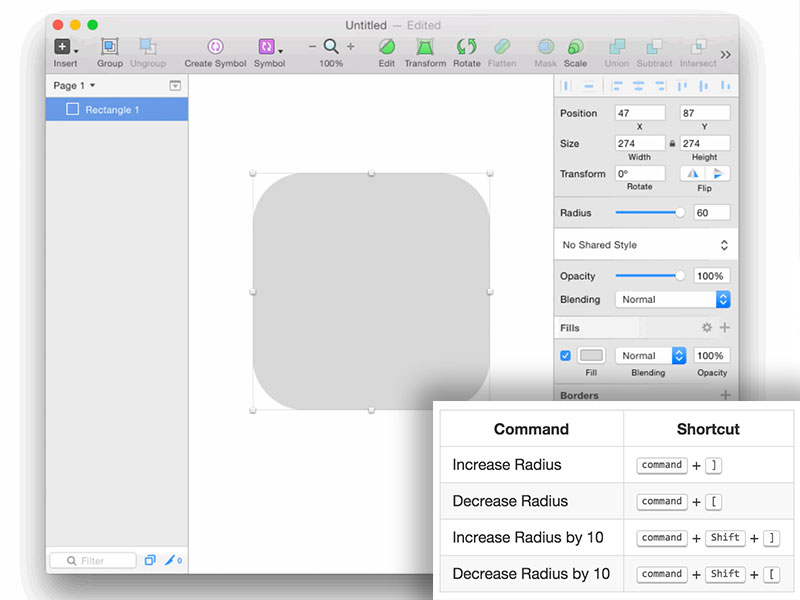Select the Transform tool
The height and width of the screenshot is (600, 800).
425,47
